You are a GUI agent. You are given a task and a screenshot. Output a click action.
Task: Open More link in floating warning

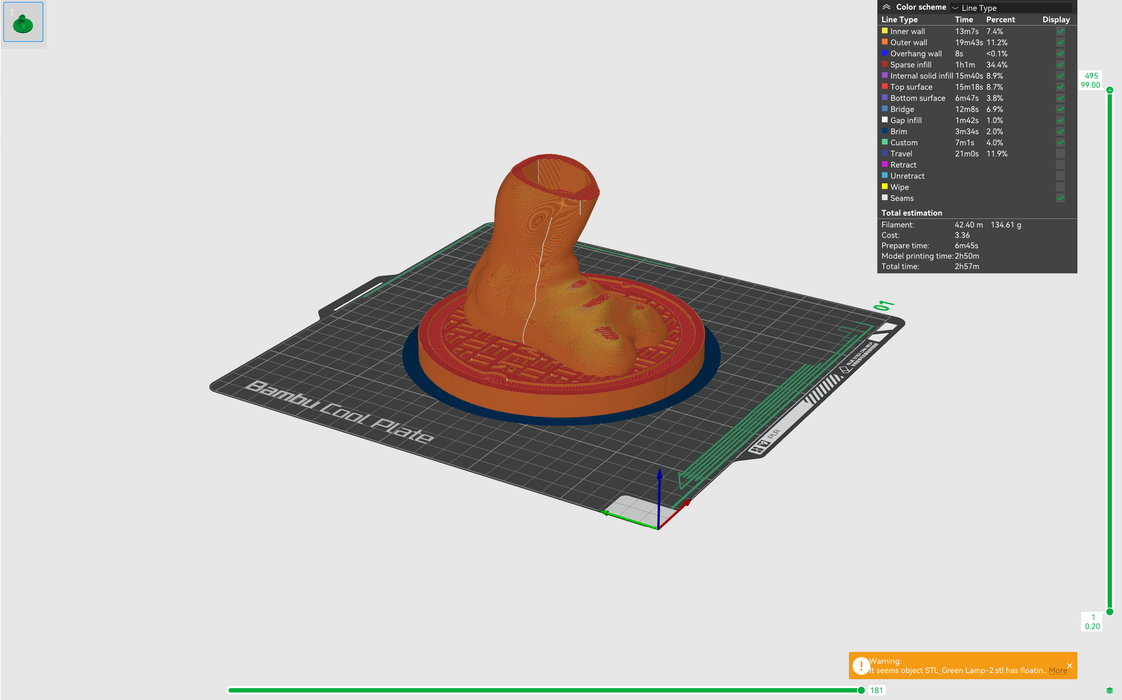tap(1057, 671)
